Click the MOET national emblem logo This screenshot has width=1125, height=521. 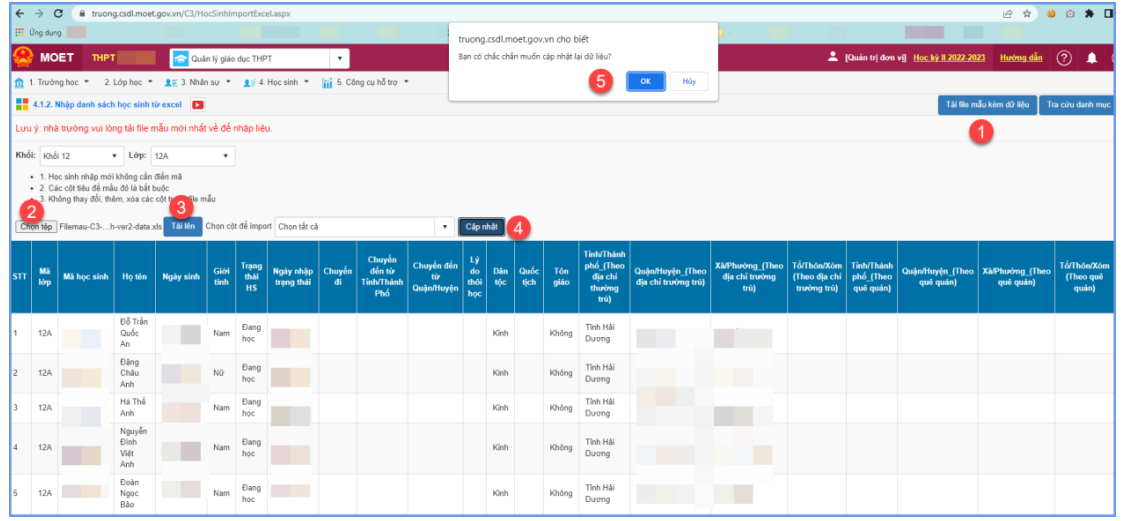22,58
